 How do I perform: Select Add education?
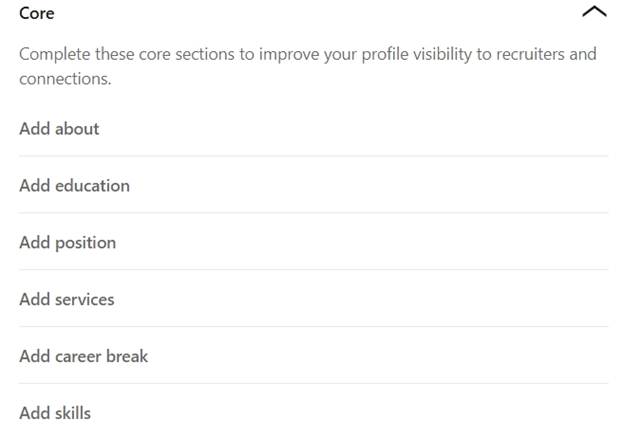(x=313, y=186)
